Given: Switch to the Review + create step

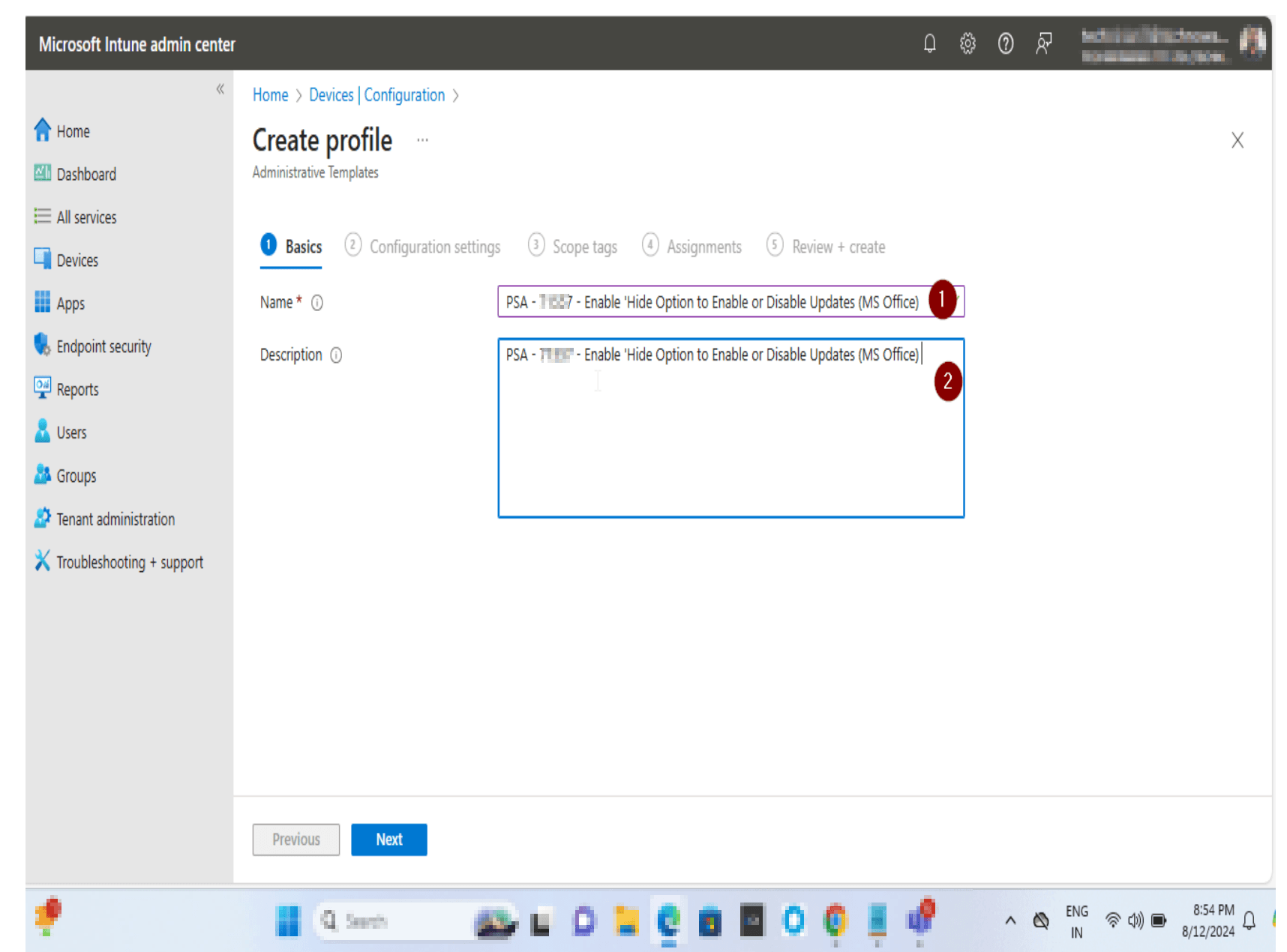Looking at the screenshot, I should click(x=826, y=247).
